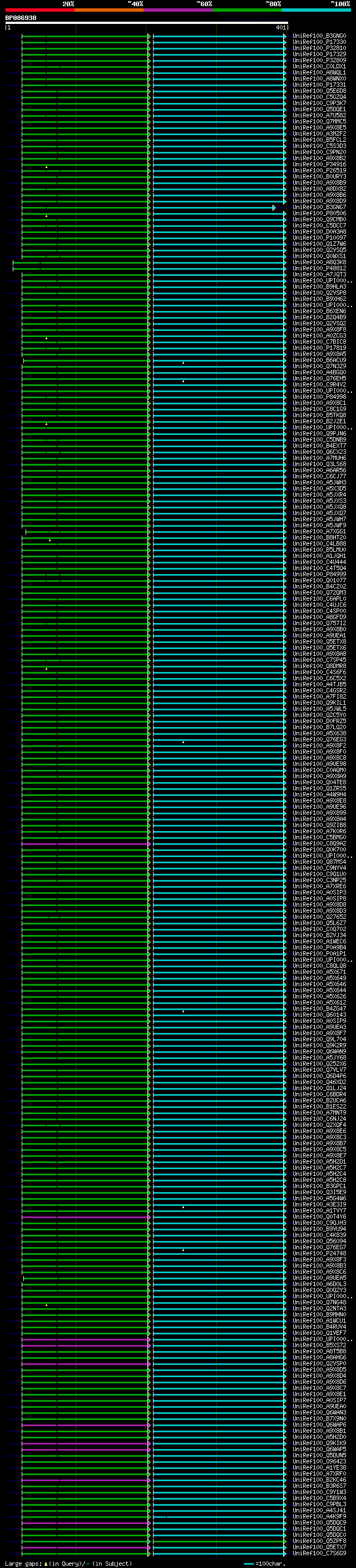
Task: Select the UniRef100_P17819 label
Action: coord(319,348)
